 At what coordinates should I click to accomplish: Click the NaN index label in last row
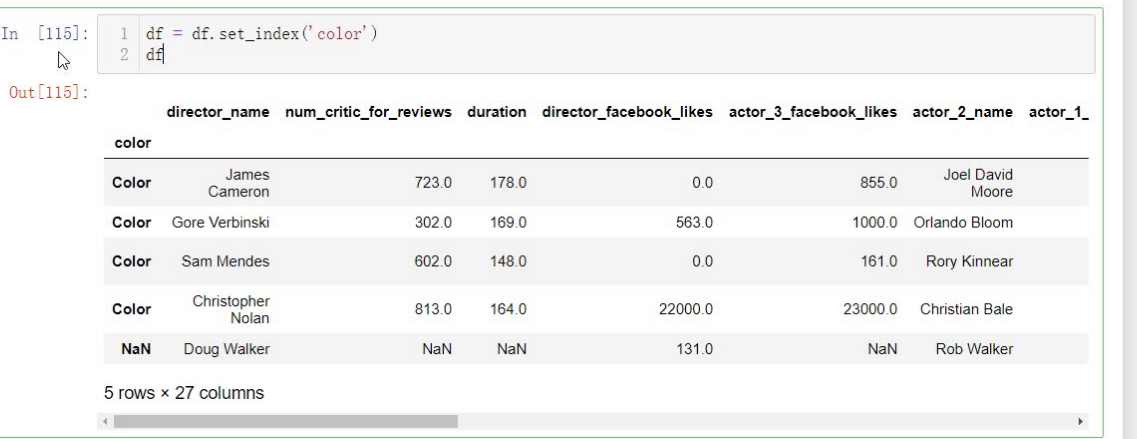pos(136,349)
